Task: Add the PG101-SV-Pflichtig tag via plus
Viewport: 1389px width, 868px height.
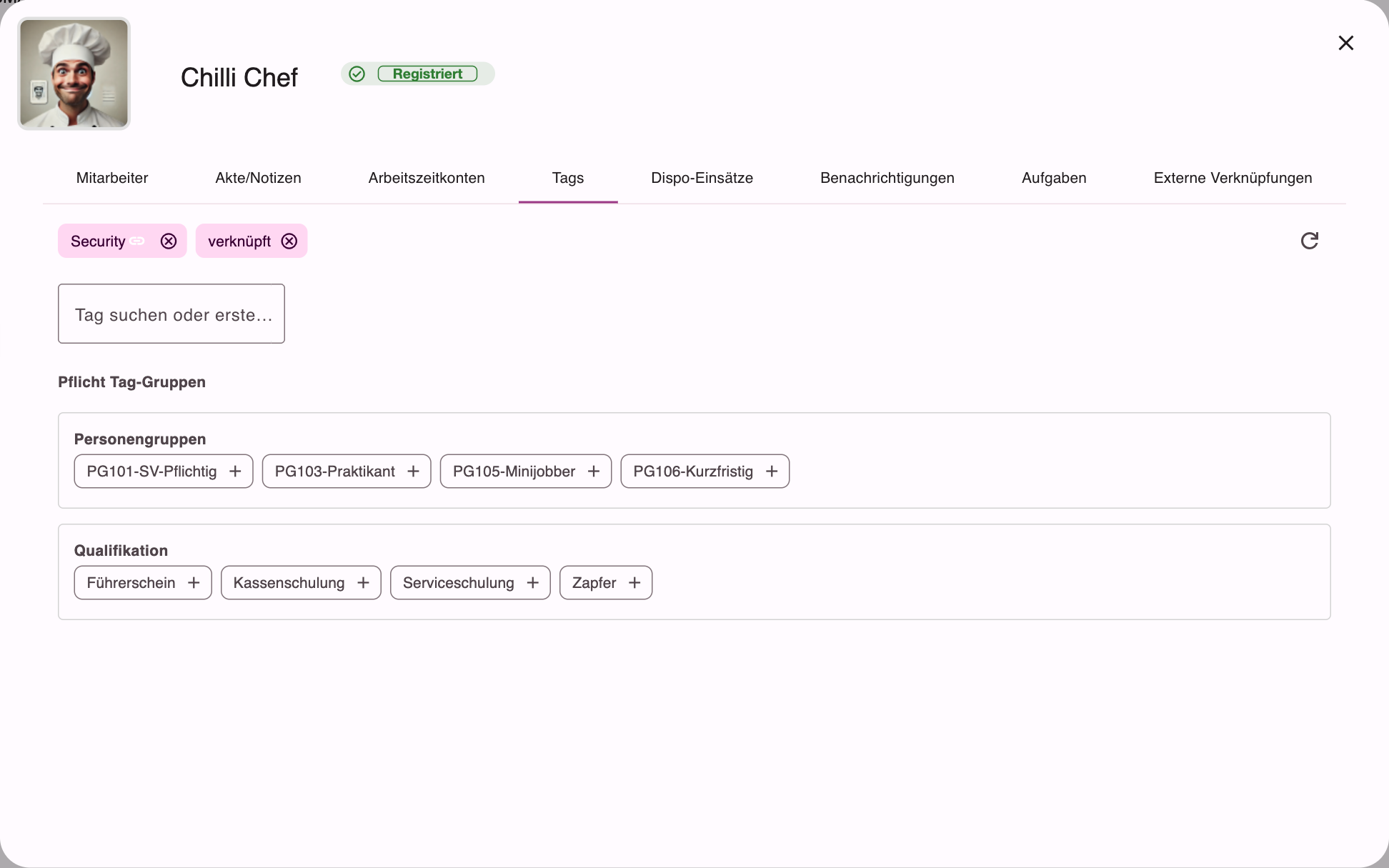Action: point(235,472)
